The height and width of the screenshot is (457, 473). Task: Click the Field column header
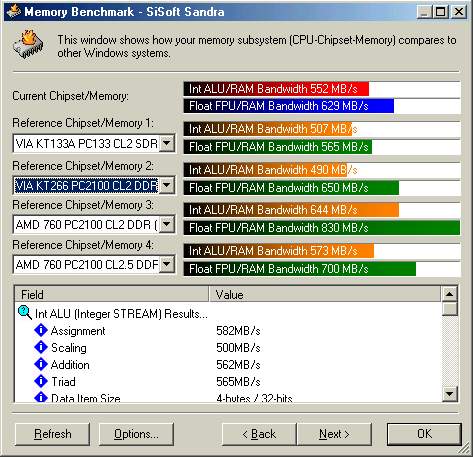(112, 294)
